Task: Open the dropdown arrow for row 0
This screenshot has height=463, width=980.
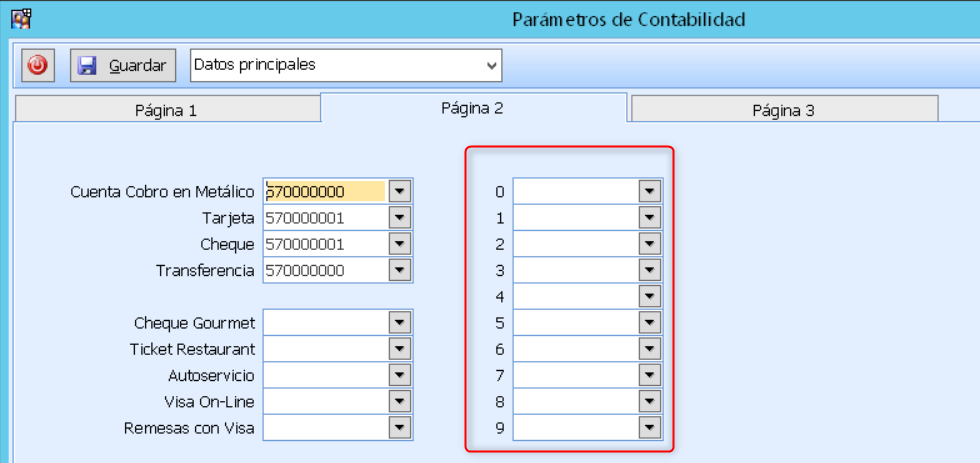Action: click(649, 191)
